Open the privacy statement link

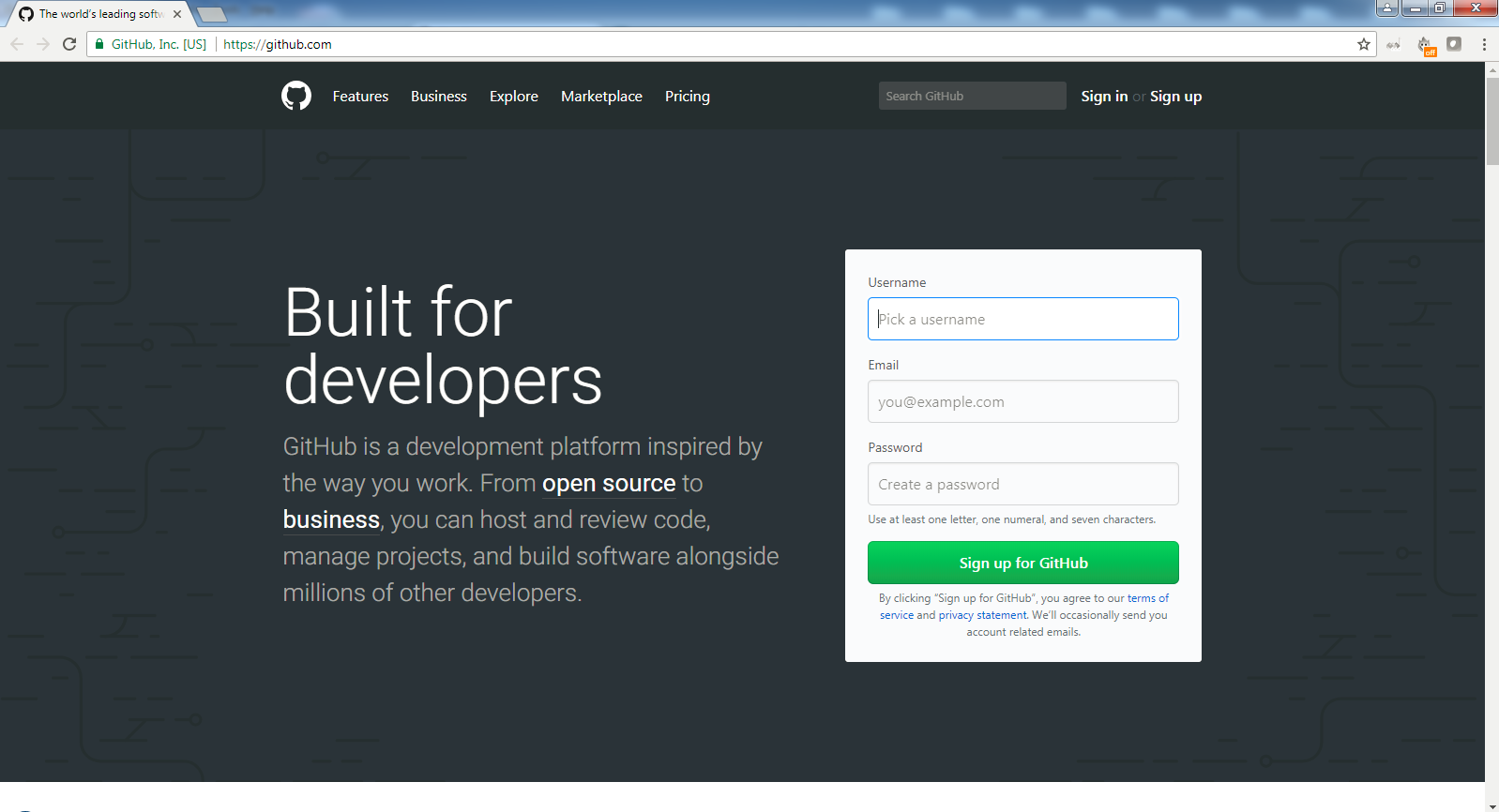pyautogui.click(x=982, y=615)
